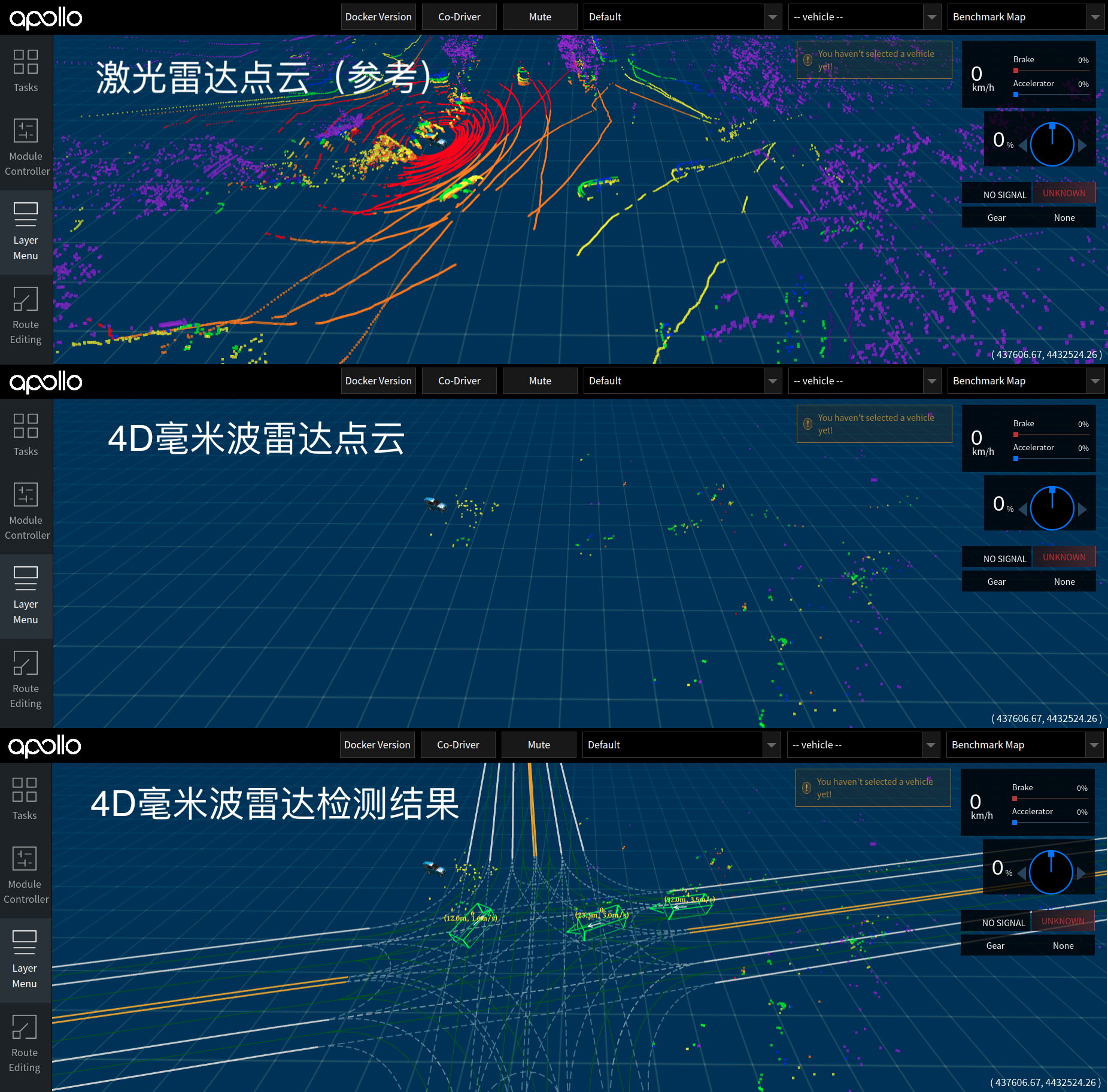Click the Brake percentage bar, top panel
This screenshot has width=1108, height=1092.
pos(1051,71)
